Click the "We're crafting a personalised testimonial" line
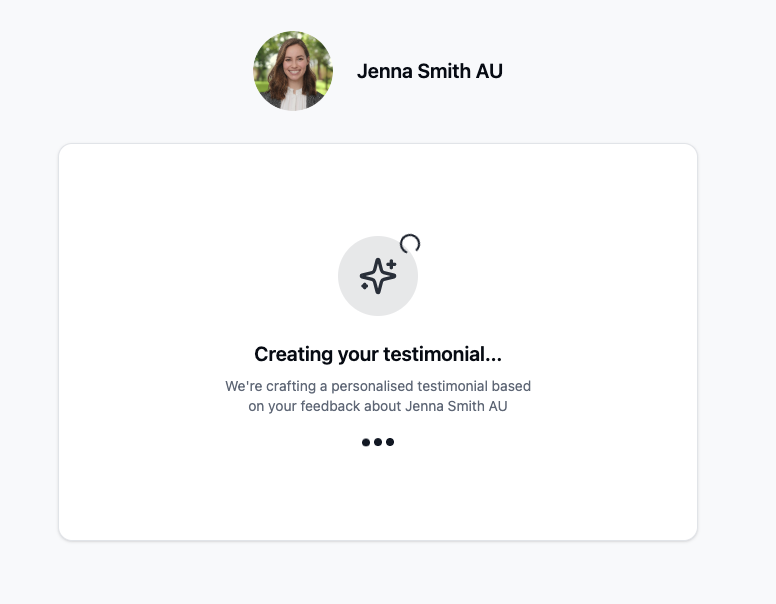 [x=378, y=386]
